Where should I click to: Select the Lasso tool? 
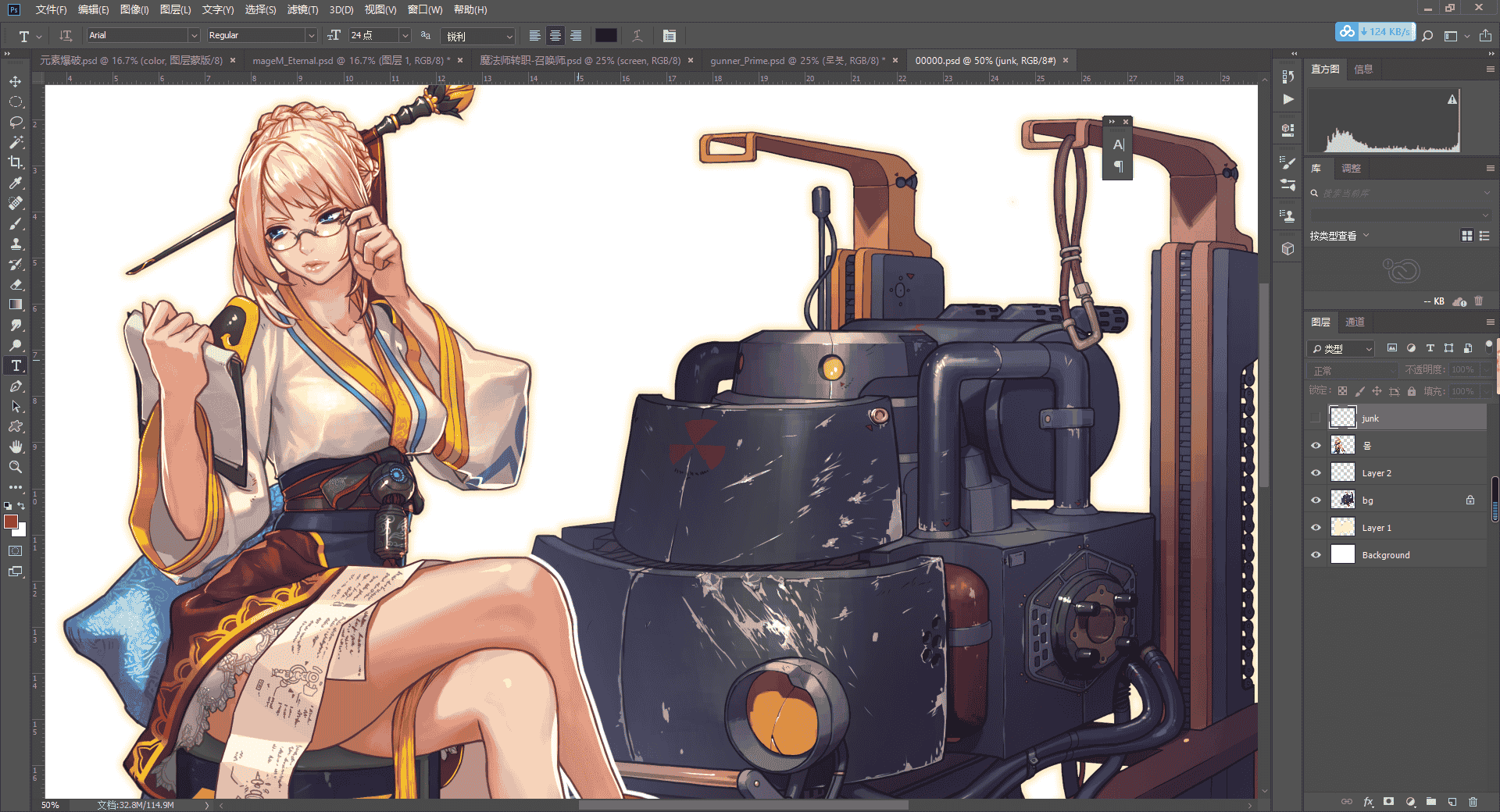pyautogui.click(x=16, y=123)
